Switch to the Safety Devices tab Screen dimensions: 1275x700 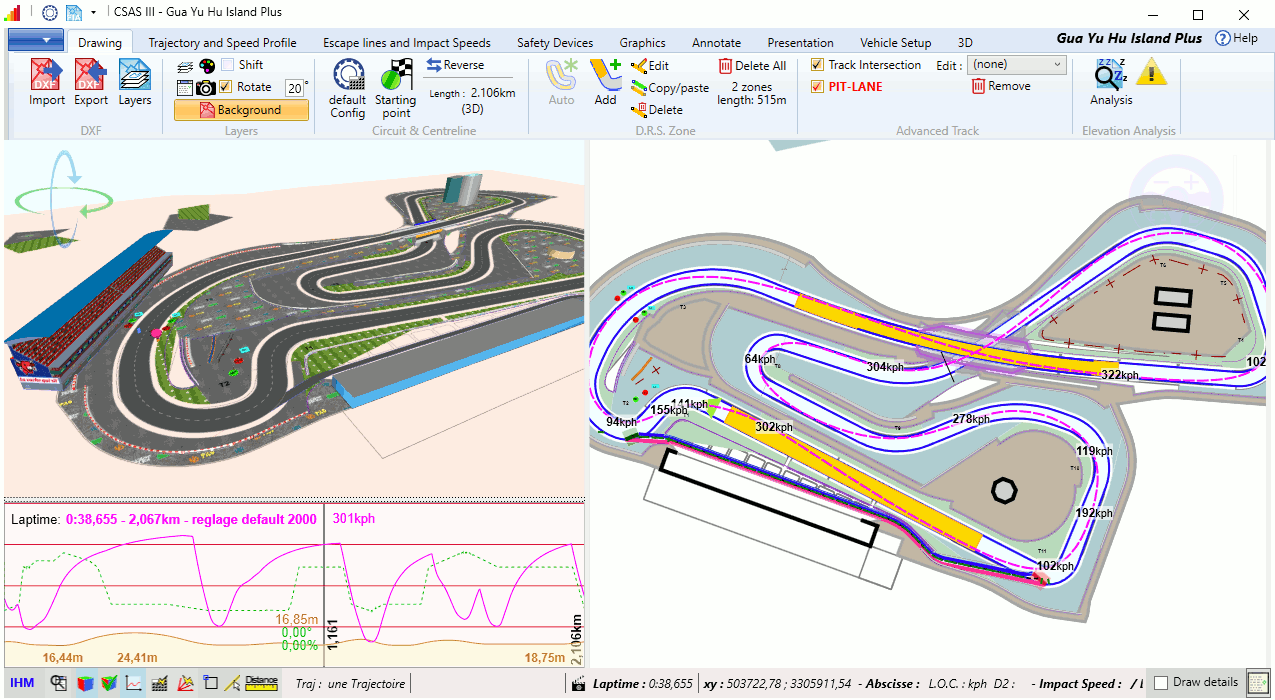555,43
